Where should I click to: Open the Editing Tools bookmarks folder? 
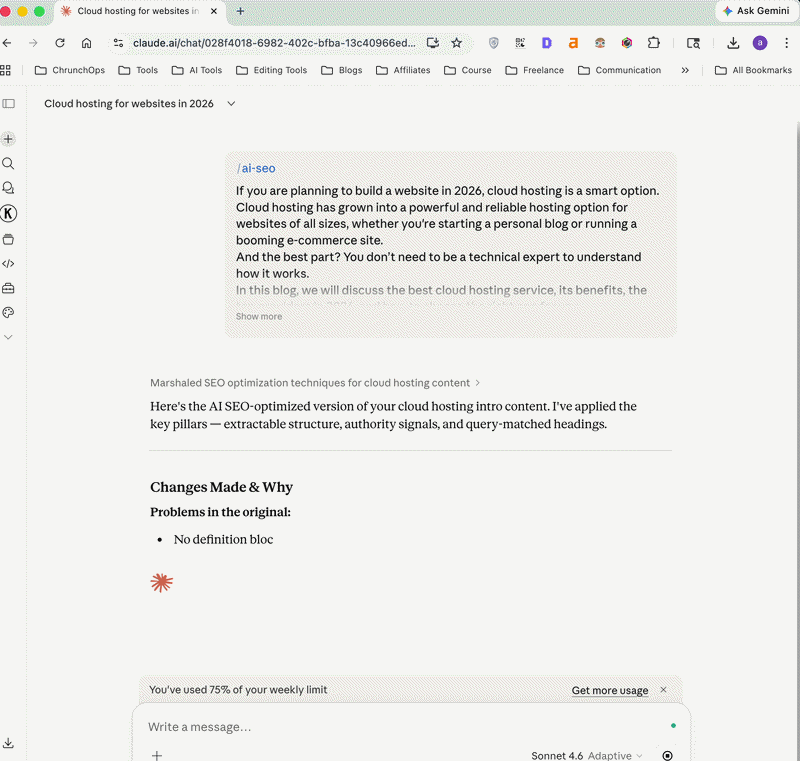pos(271,70)
